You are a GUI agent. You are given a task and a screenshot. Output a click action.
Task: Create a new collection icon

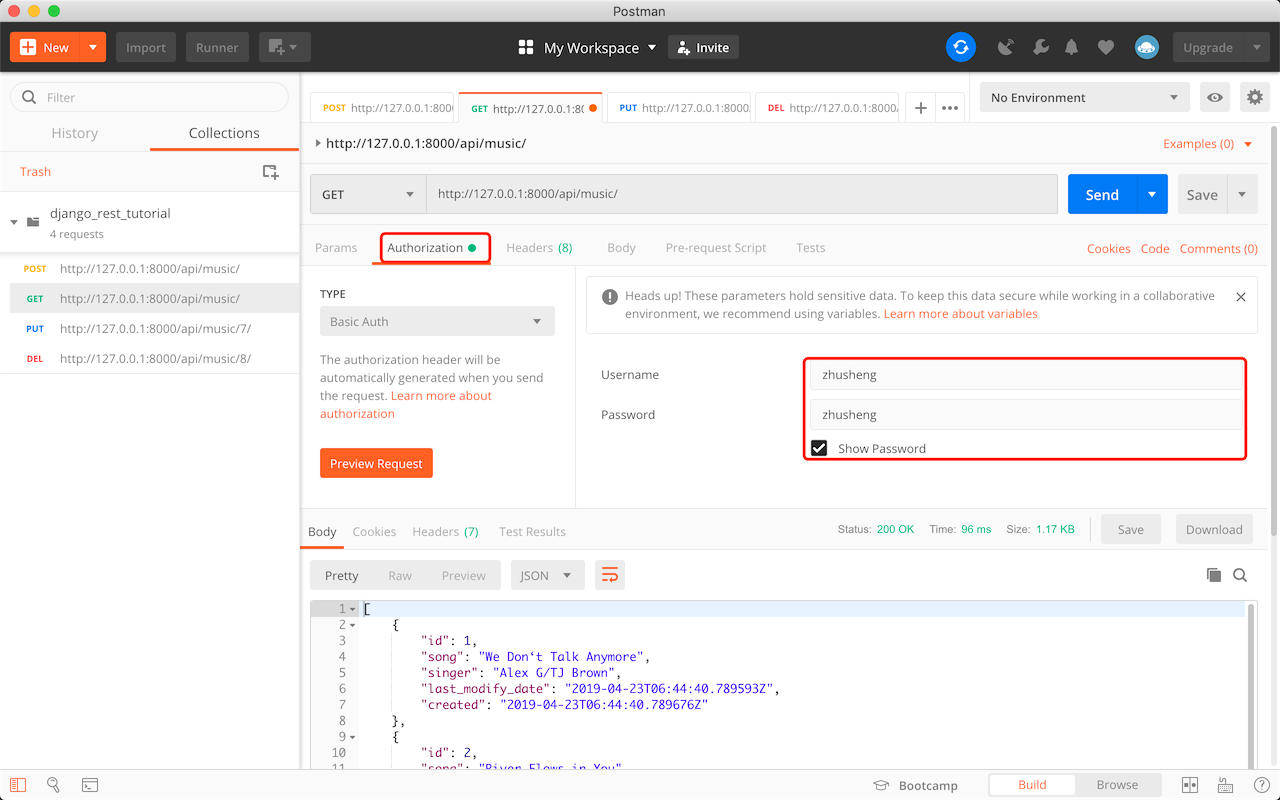pos(270,172)
